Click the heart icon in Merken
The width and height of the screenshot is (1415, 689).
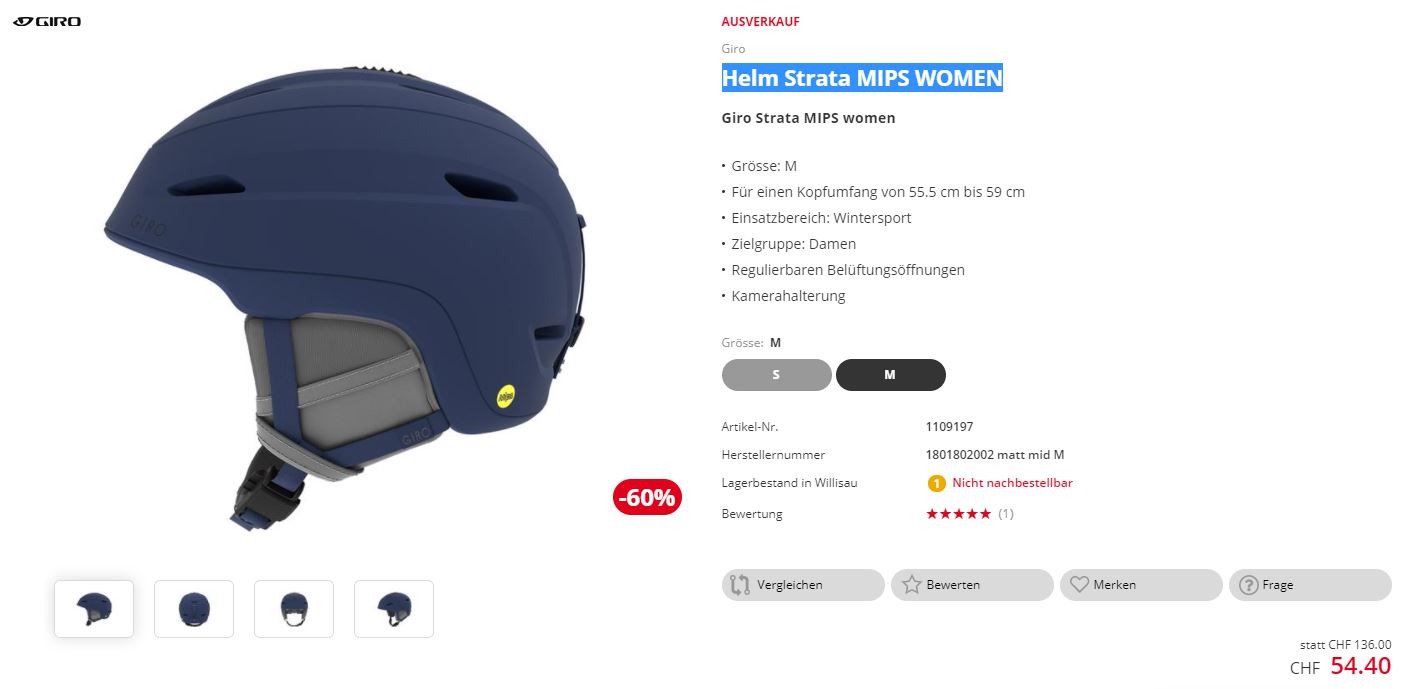coord(1079,584)
